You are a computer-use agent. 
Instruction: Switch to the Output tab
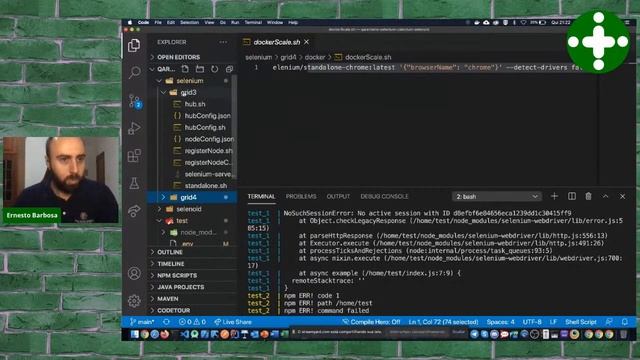pos(338,196)
